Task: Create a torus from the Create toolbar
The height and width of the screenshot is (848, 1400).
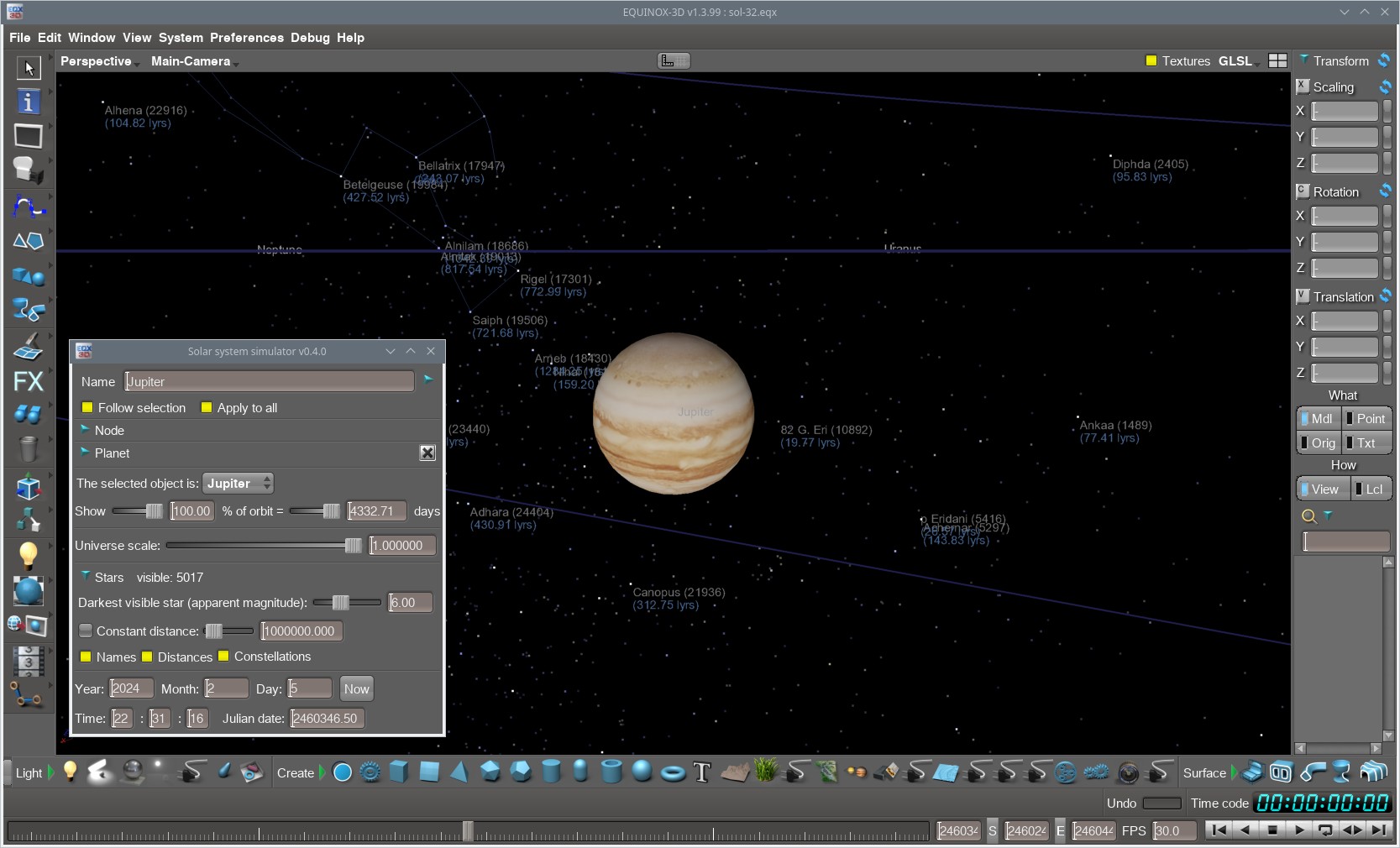Action: pyautogui.click(x=673, y=772)
